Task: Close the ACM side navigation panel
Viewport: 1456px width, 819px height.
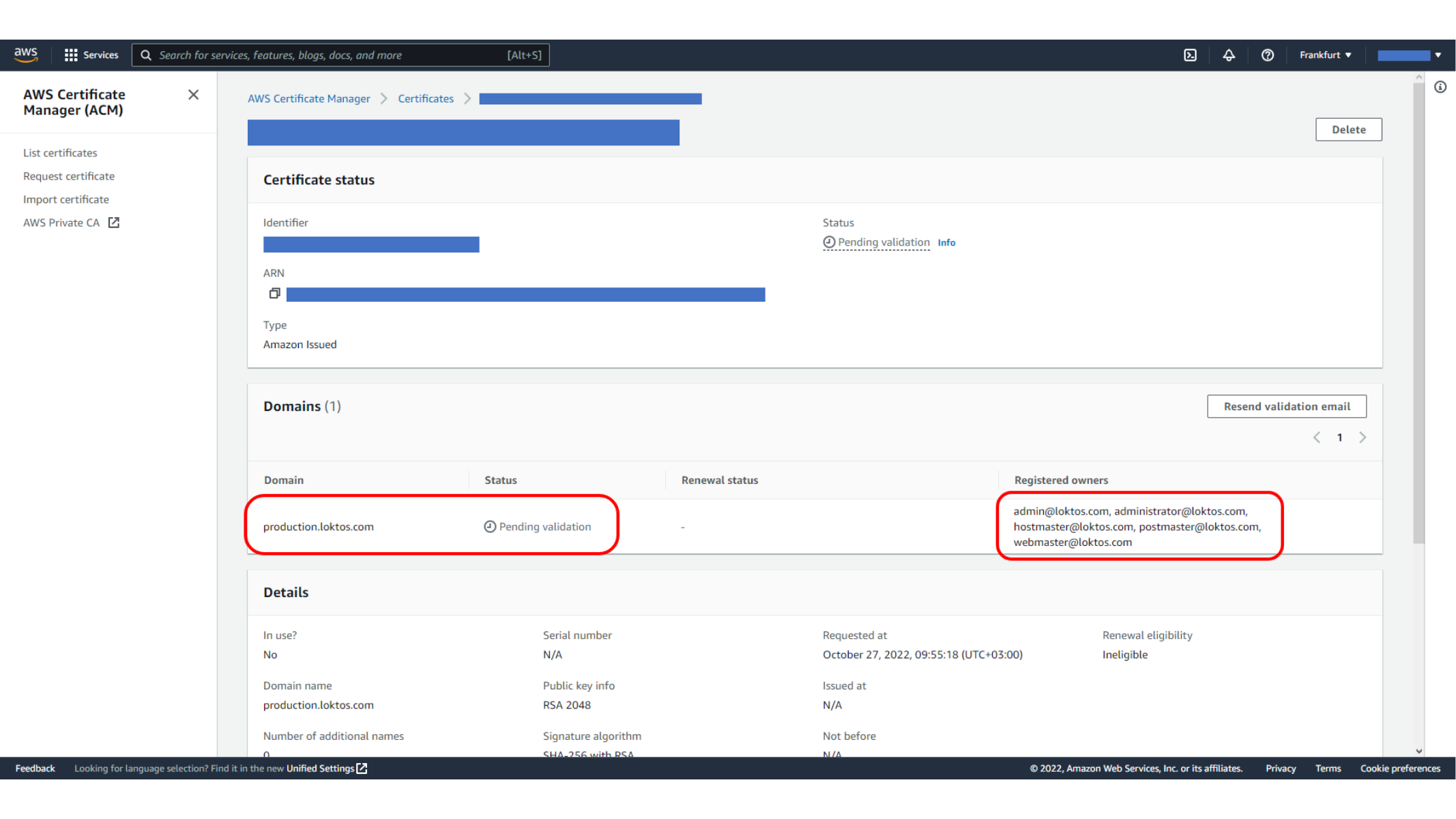Action: pos(194,95)
